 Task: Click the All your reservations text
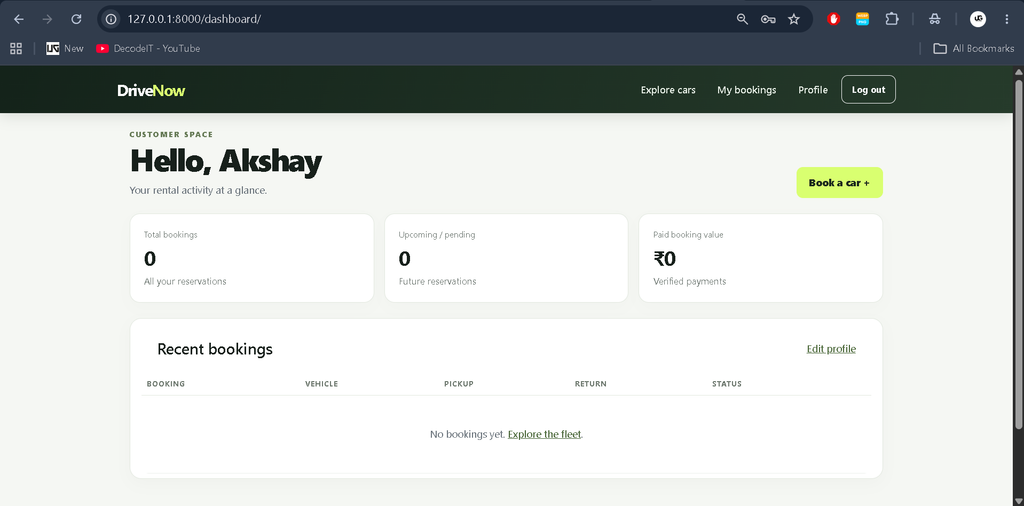tap(185, 281)
